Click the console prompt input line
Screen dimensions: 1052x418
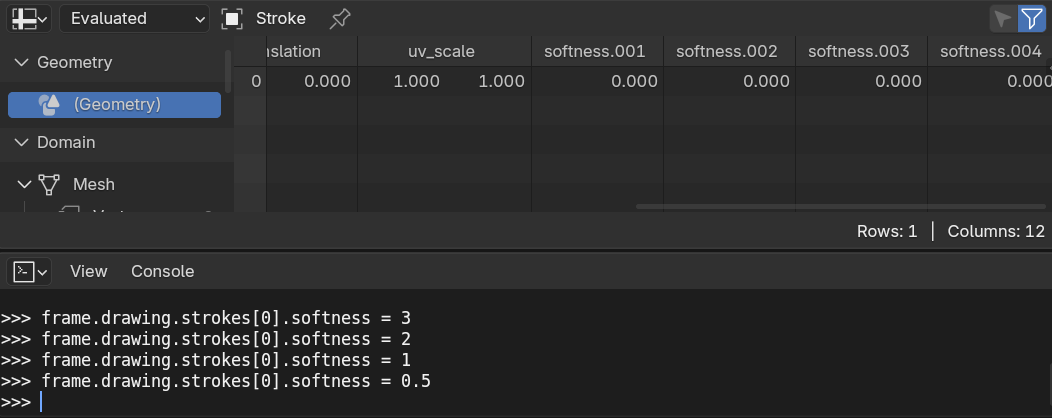[x=526, y=402]
